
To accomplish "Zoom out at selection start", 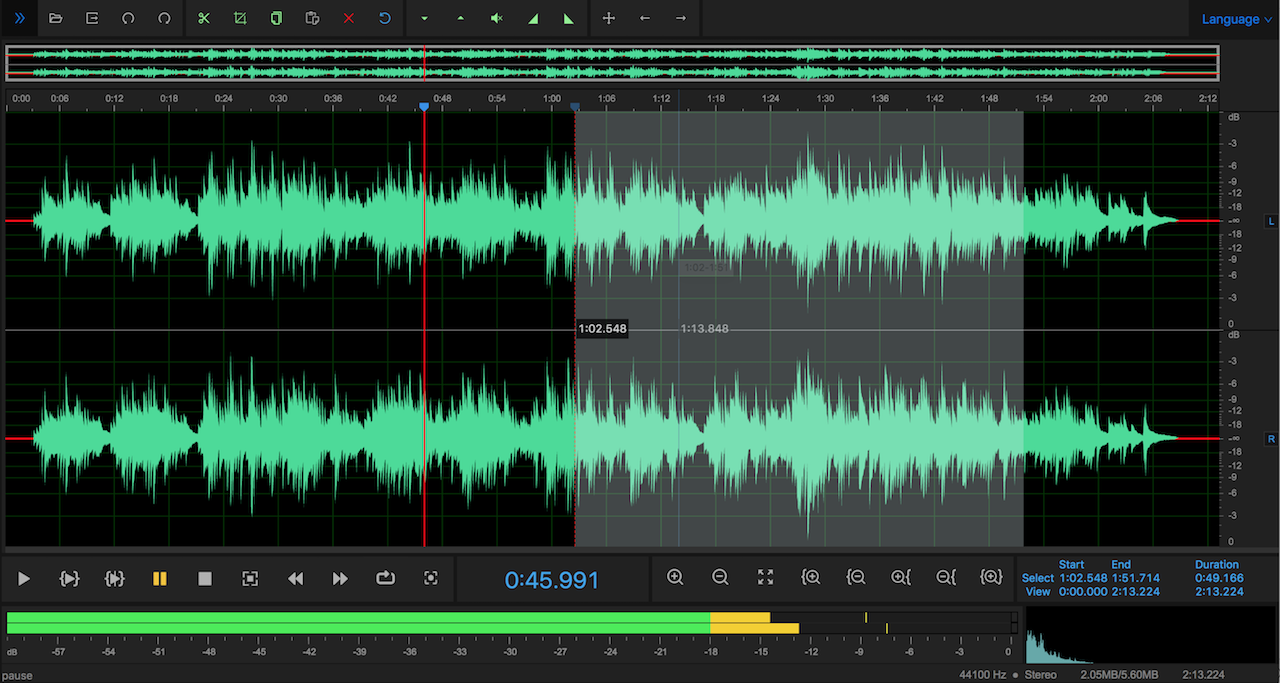I will click(x=856, y=577).
